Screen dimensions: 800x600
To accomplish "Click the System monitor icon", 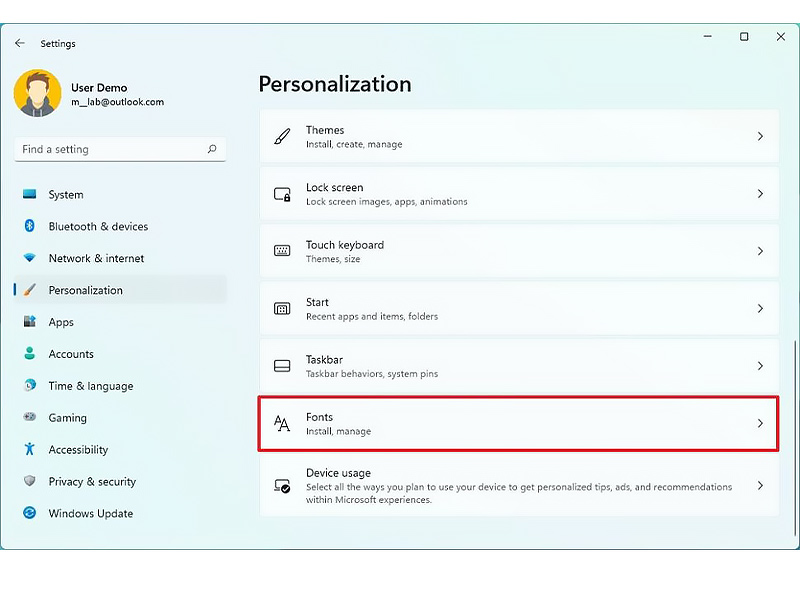I will point(30,194).
